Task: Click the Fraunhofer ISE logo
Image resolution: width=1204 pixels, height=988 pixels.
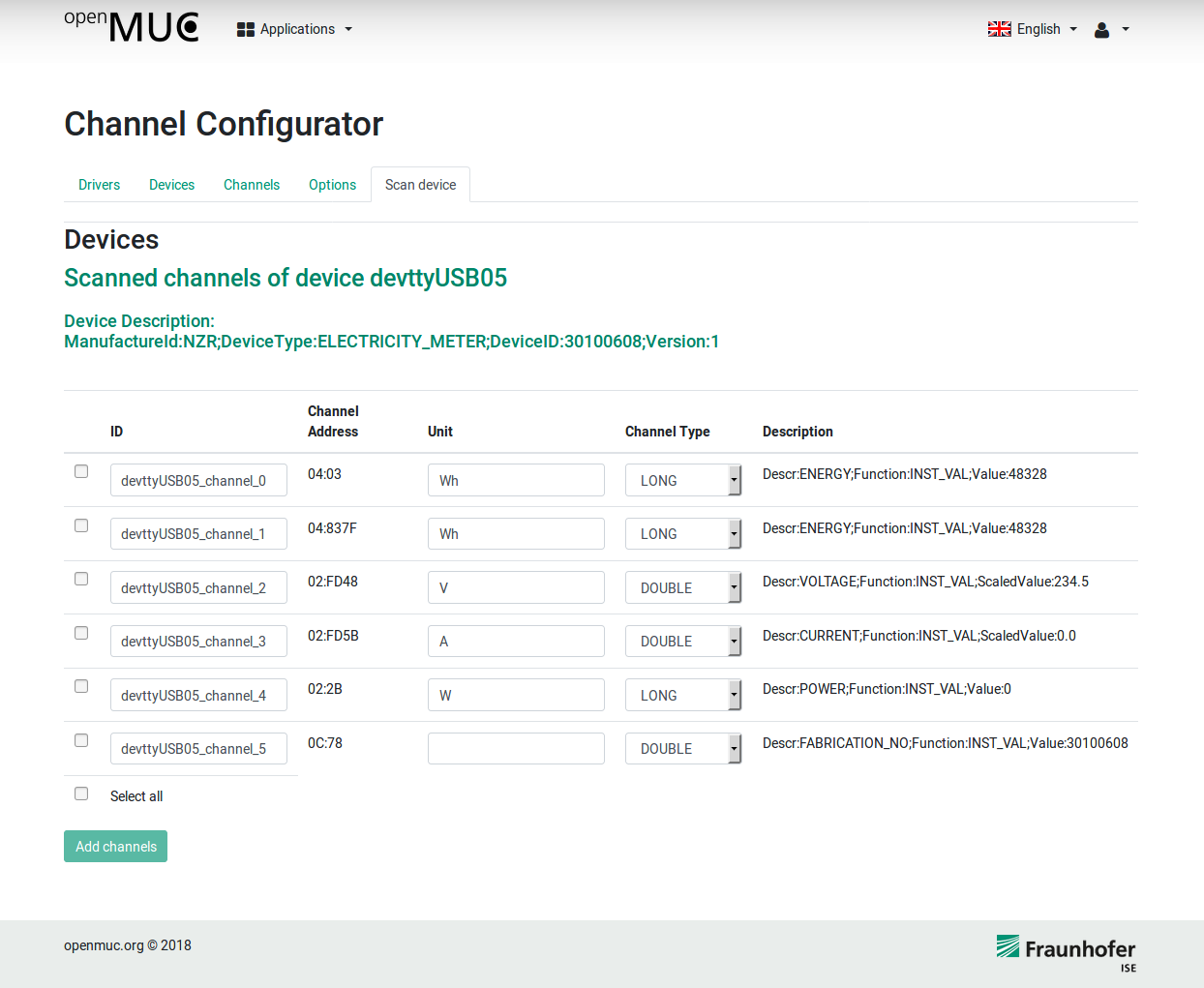Action: click(1066, 952)
